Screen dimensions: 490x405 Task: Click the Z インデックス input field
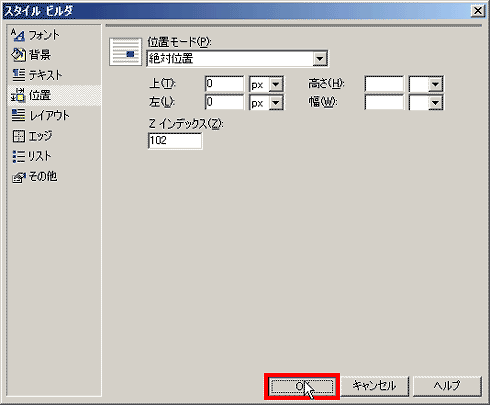click(x=175, y=141)
